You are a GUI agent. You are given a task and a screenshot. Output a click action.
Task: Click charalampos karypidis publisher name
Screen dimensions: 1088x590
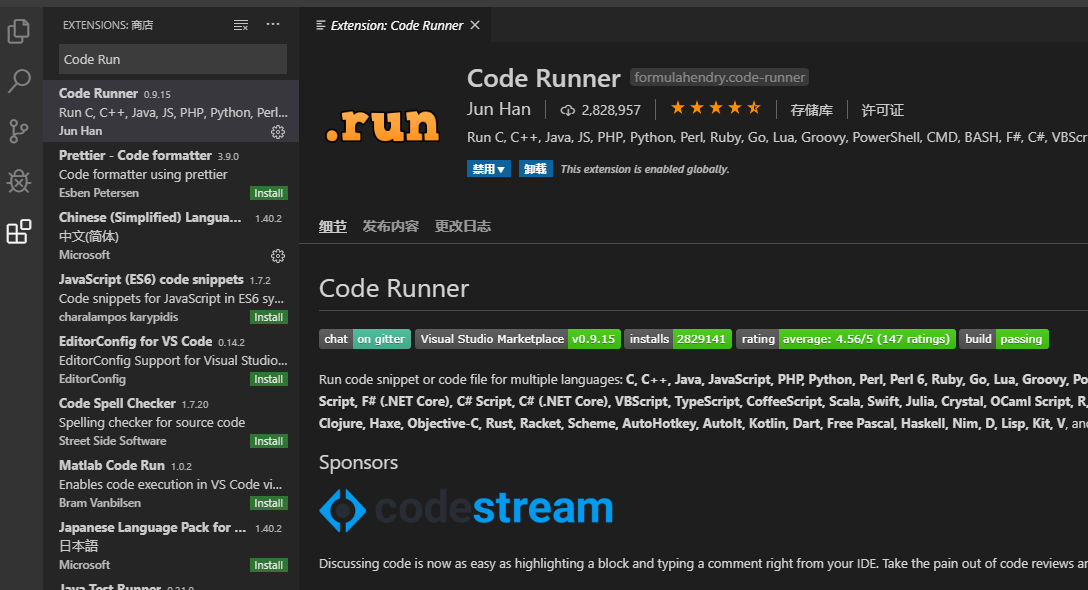[119, 317]
